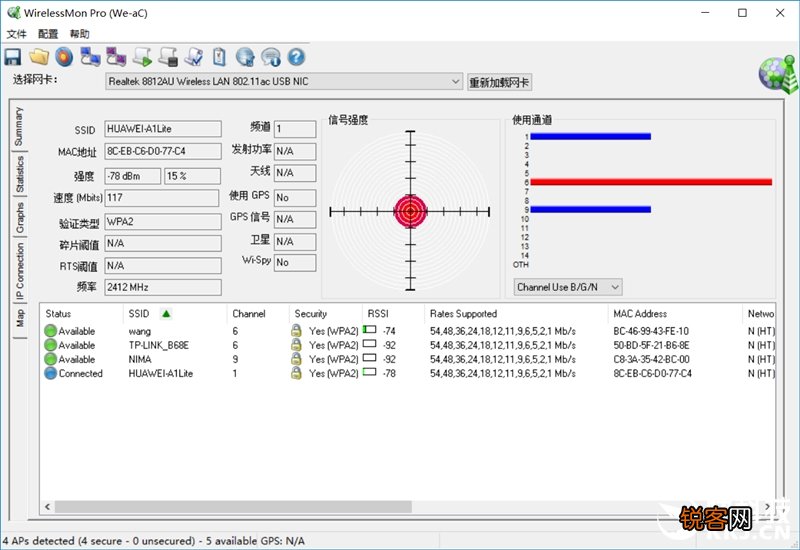Sort list by Security column header

pyautogui.click(x=326, y=314)
